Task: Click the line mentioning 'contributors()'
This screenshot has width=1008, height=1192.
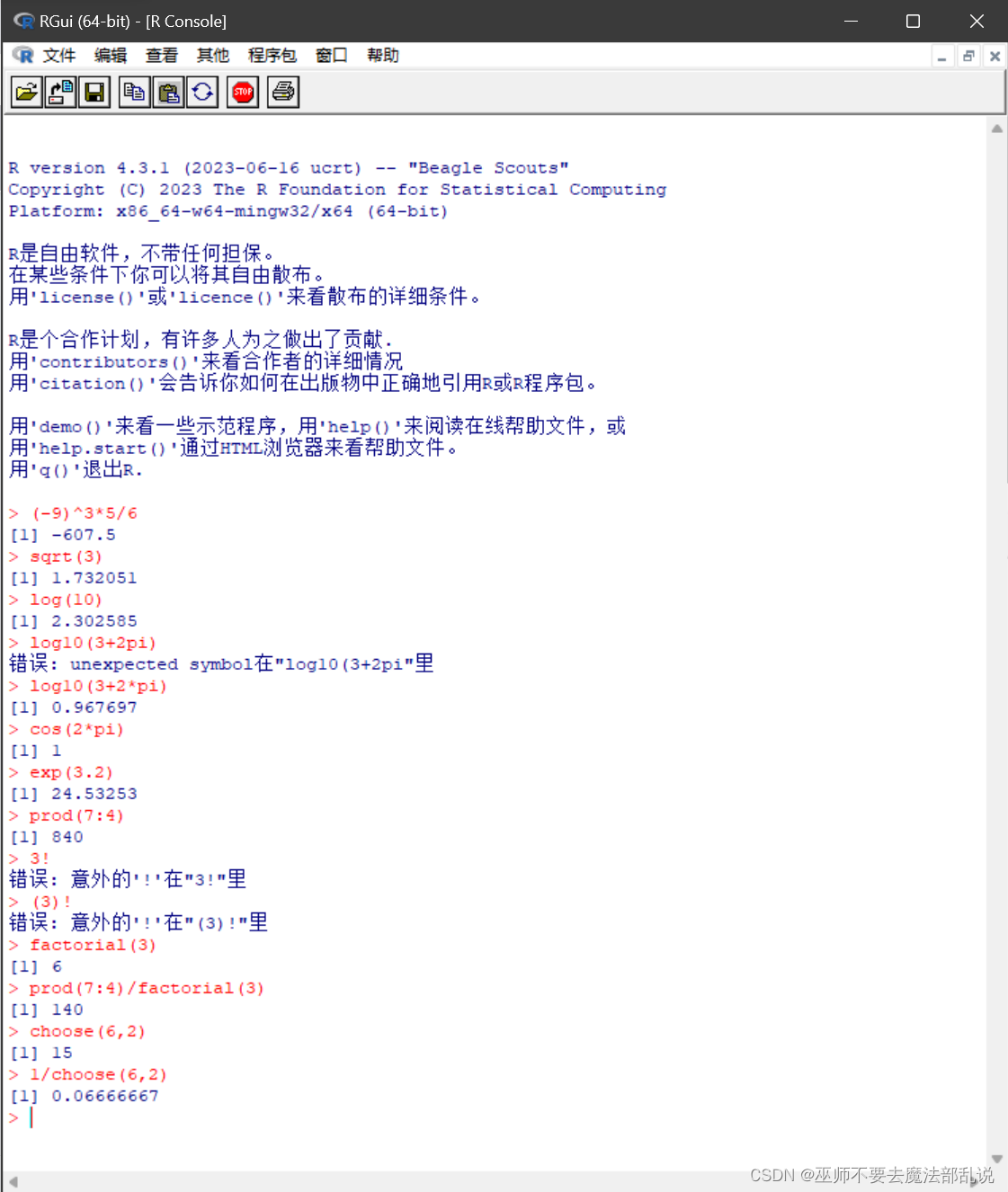Action: click(x=206, y=361)
